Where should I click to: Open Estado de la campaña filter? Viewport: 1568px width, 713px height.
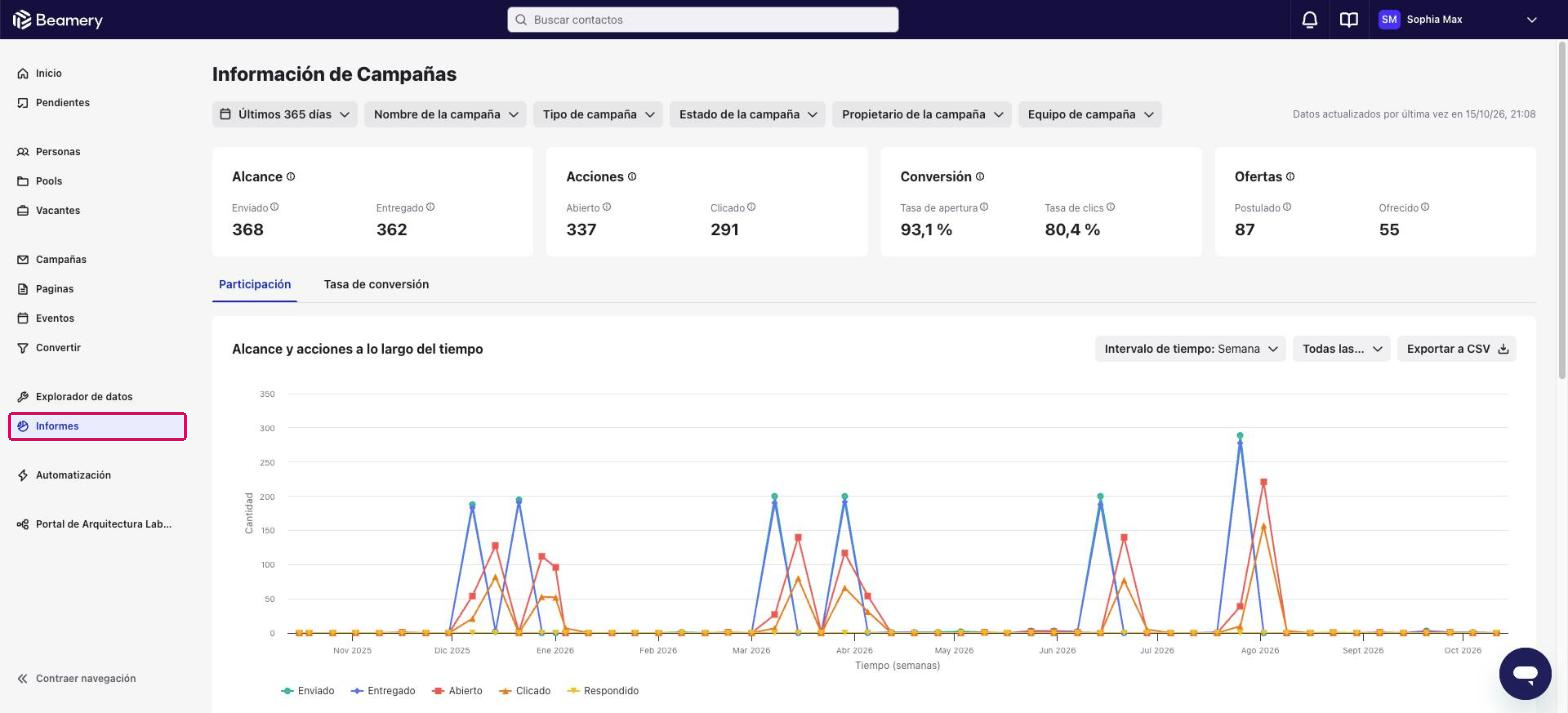click(x=747, y=114)
